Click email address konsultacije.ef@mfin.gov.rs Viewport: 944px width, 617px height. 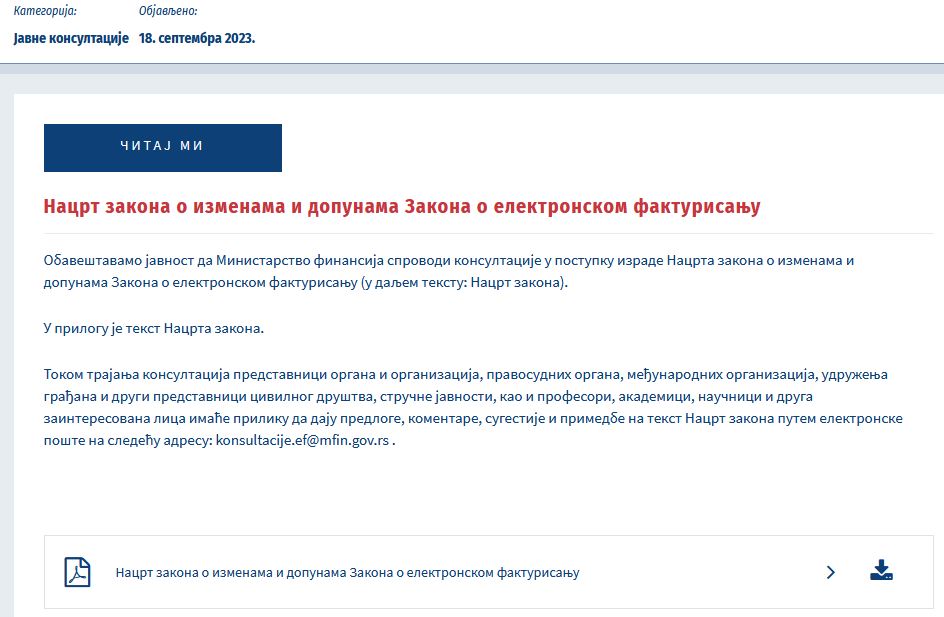coord(302,440)
